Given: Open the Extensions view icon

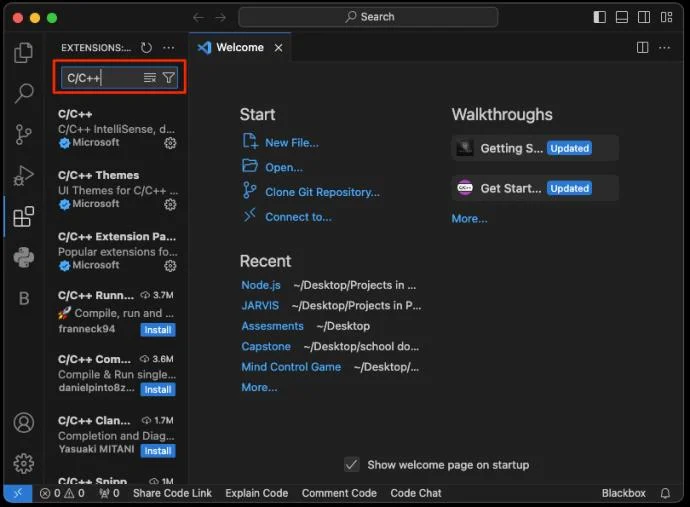Looking at the screenshot, I should pos(23,217).
